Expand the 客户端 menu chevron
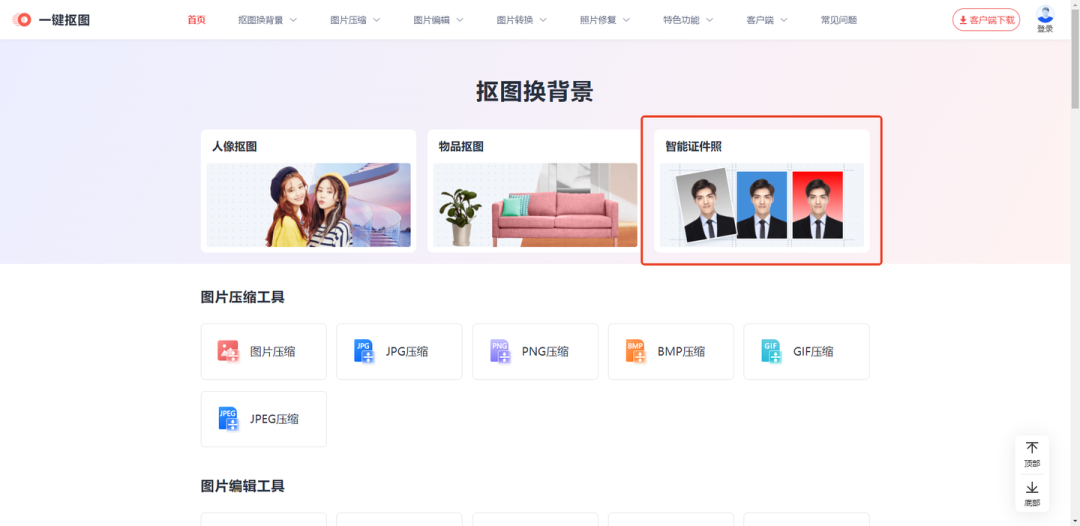This screenshot has height=526, width=1080. (783, 20)
